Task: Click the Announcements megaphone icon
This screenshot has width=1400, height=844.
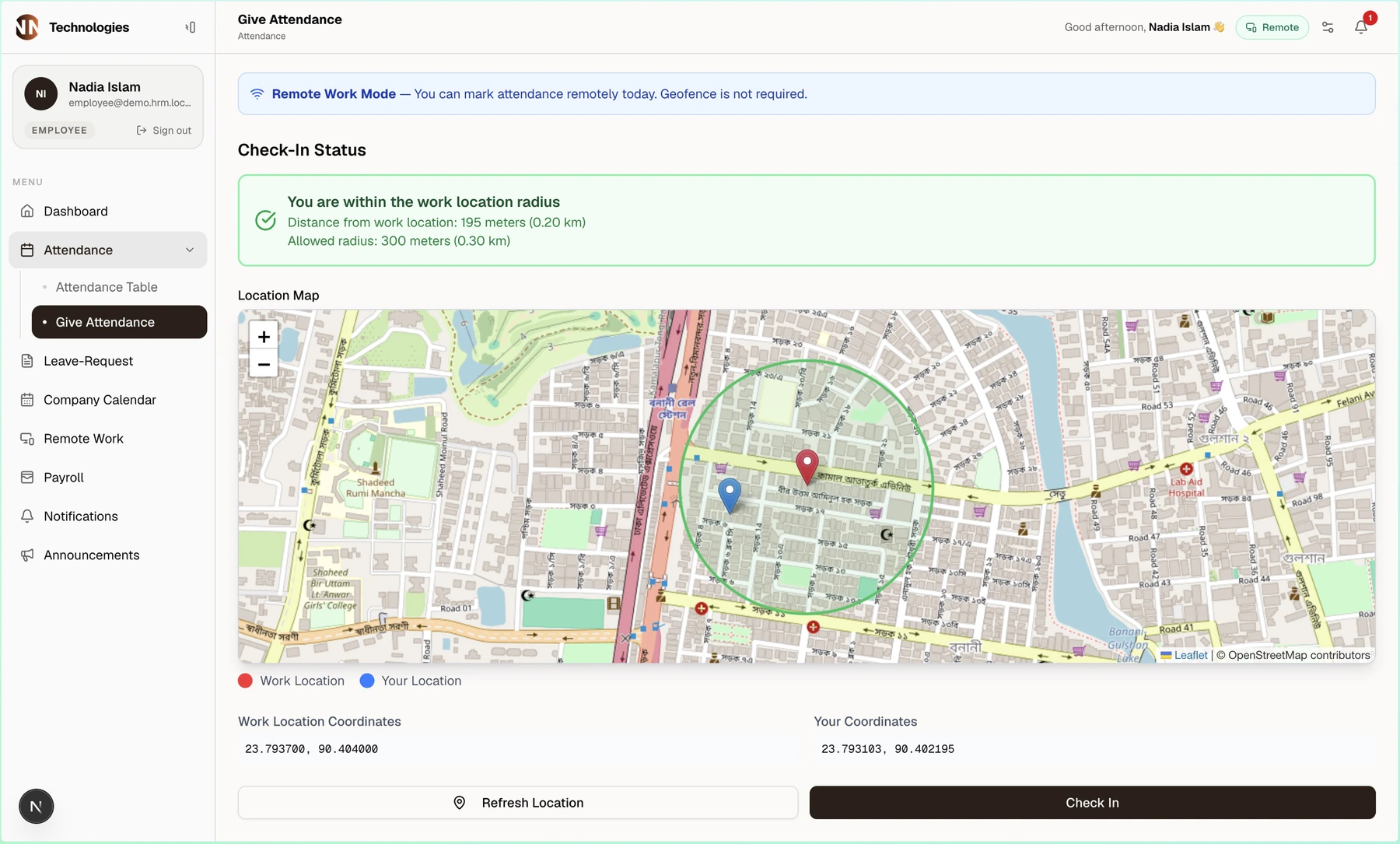Action: pyautogui.click(x=27, y=555)
